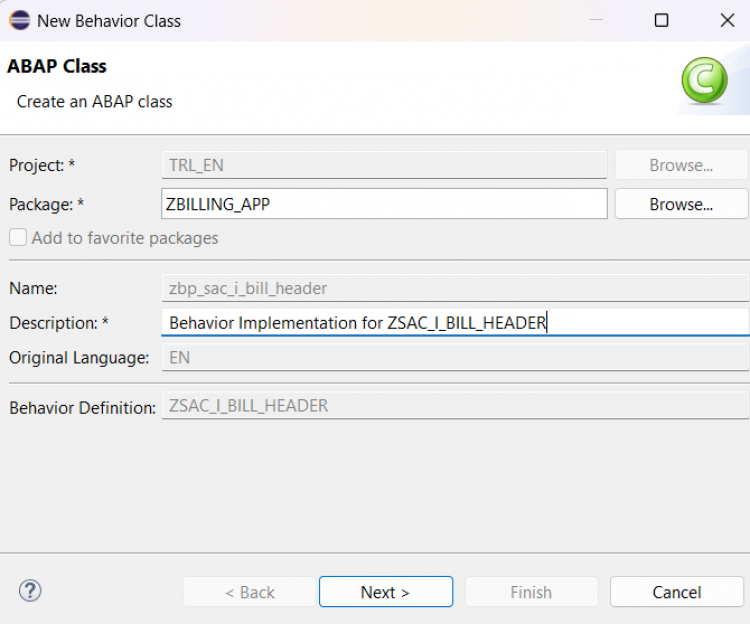Viewport: 750px width, 624px height.
Task: Click the Browse button next to Project
Action: [x=681, y=165]
